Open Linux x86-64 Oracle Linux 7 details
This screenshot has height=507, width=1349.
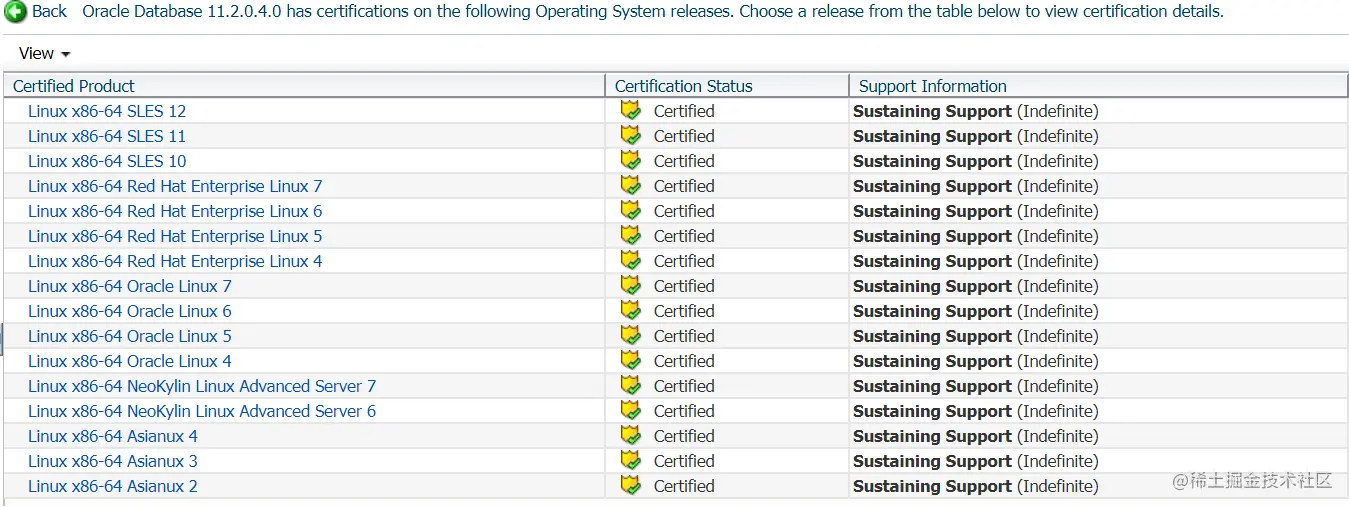(129, 286)
